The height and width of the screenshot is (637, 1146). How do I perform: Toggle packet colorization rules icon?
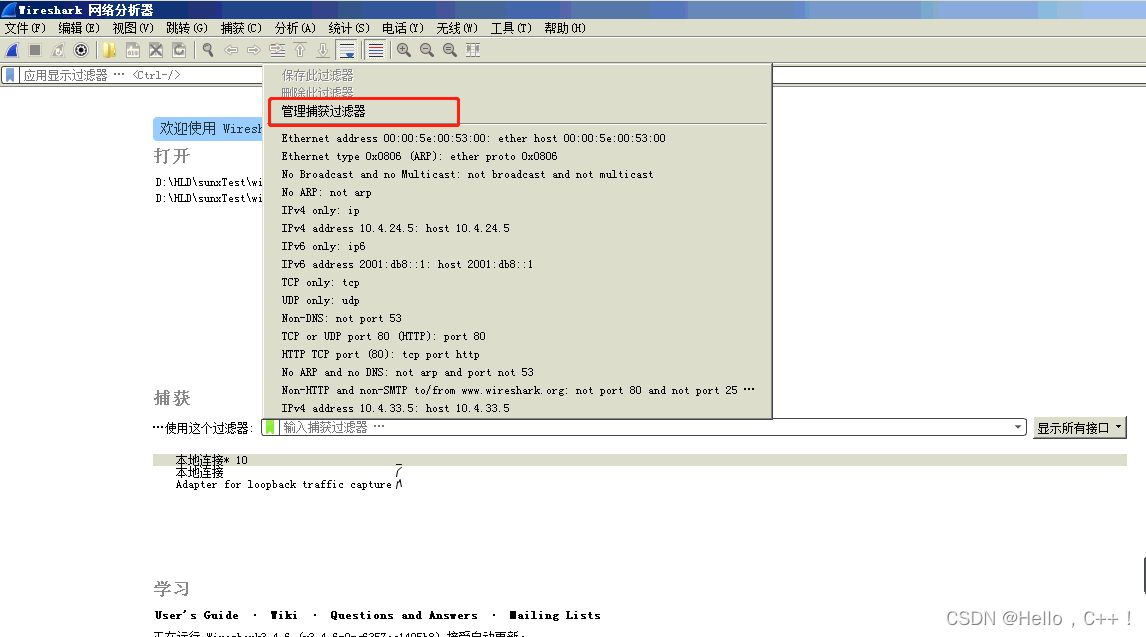coord(375,50)
